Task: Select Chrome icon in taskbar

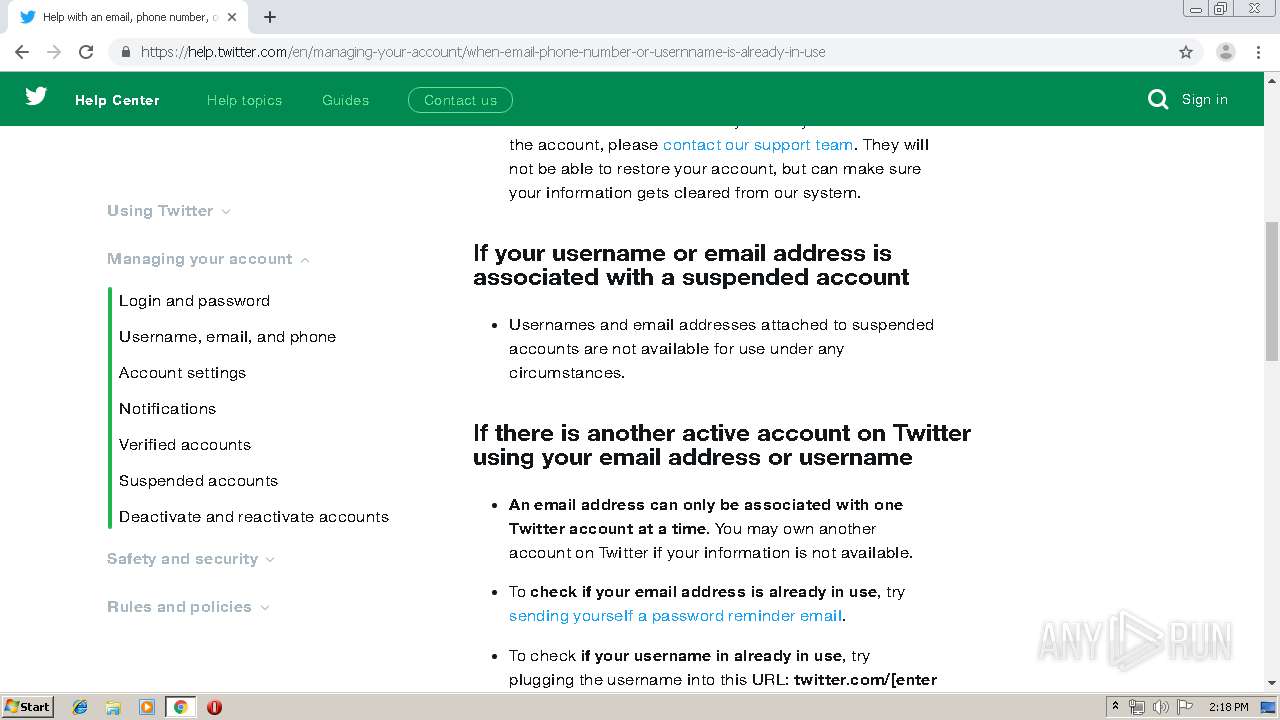Action: [180, 707]
